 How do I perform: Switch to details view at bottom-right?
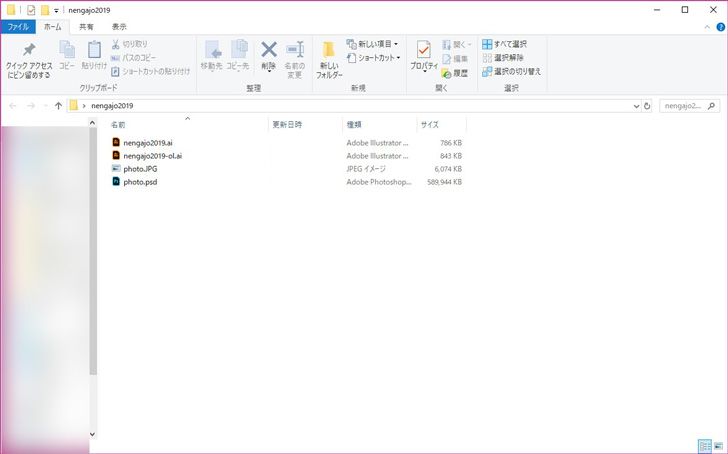click(x=705, y=446)
